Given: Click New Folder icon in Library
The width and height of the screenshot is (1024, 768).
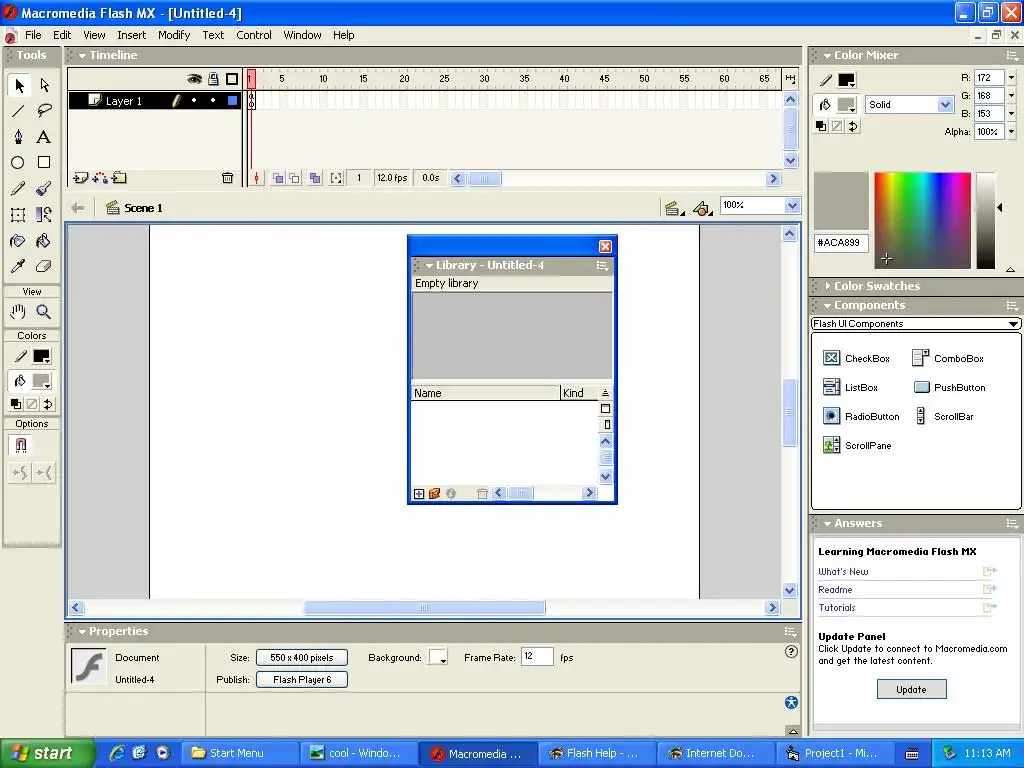Looking at the screenshot, I should (x=434, y=494).
